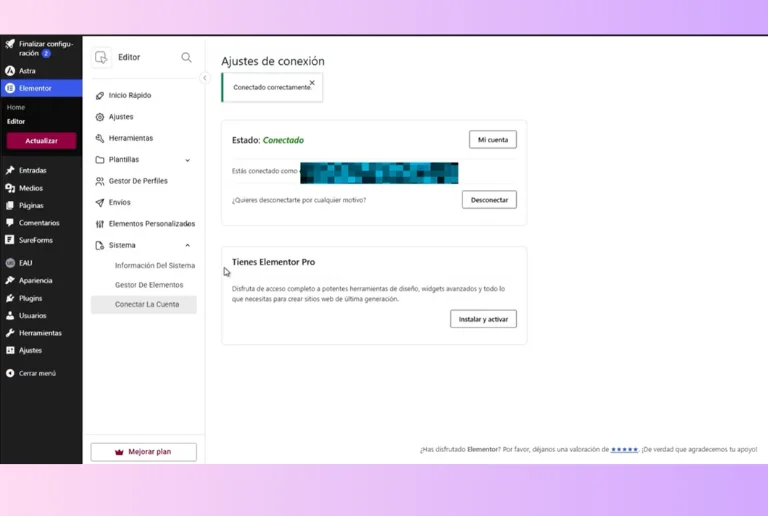Click the Desconectar button

[489, 200]
